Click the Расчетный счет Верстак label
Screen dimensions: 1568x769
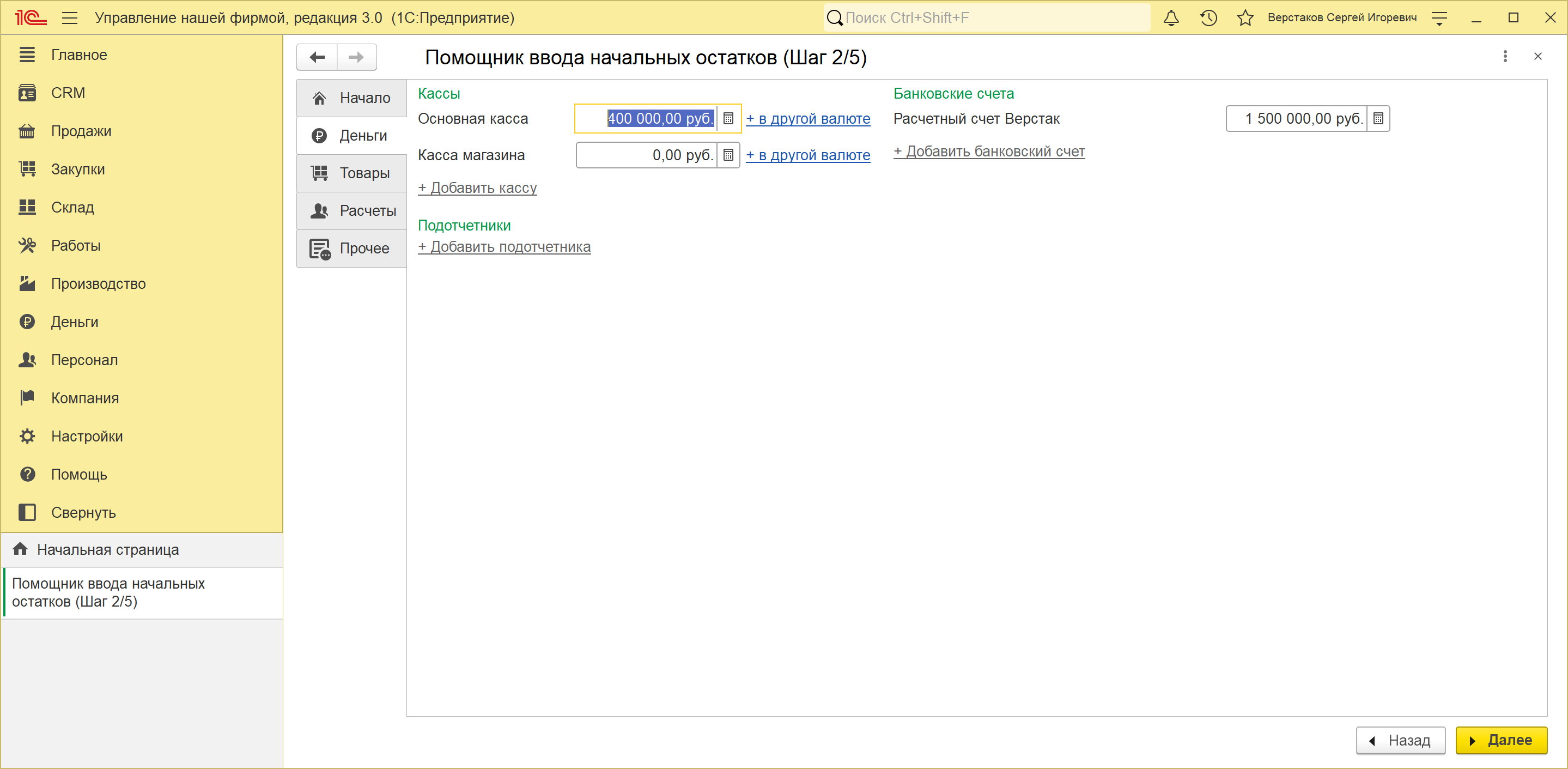point(976,119)
